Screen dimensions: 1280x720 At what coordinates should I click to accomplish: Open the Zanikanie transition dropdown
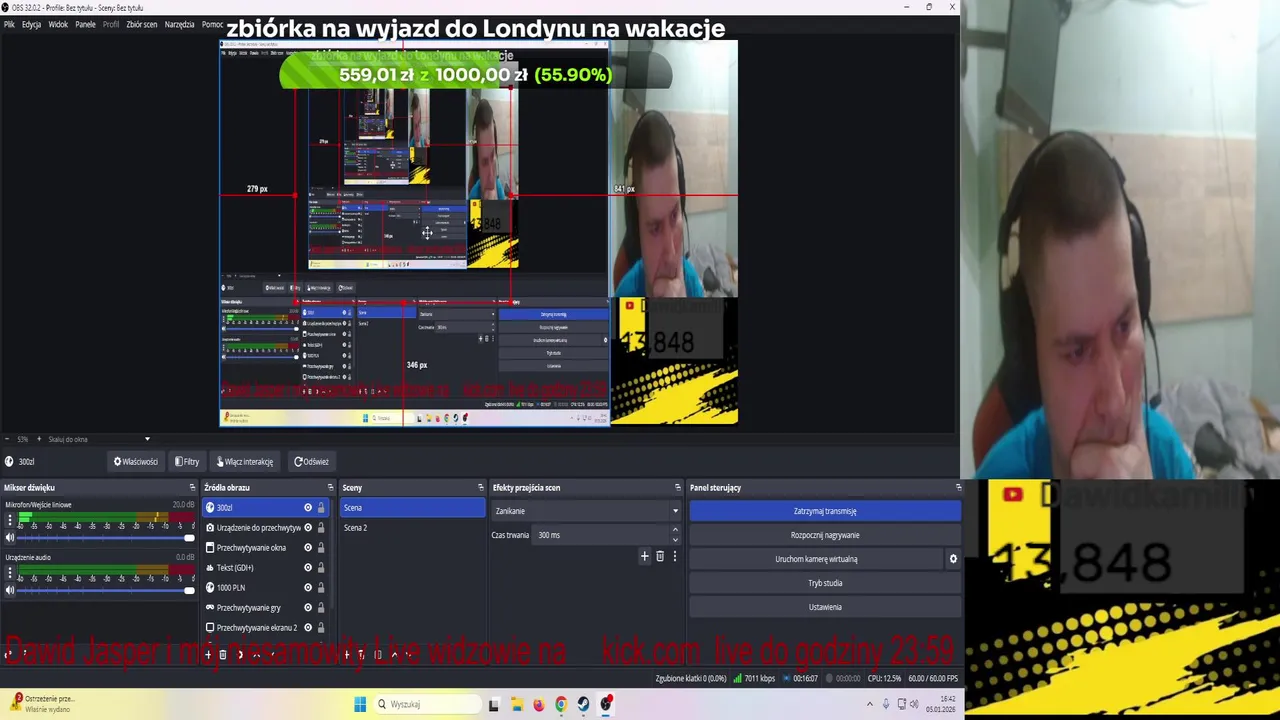(586, 511)
